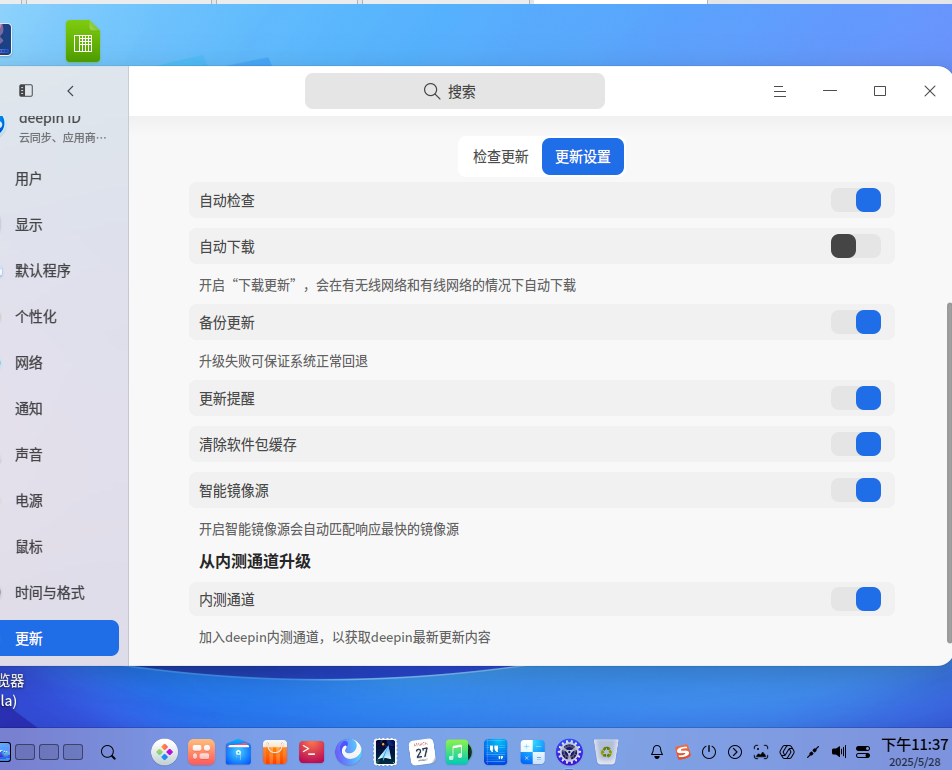Open 通知 settings in sidebar
Viewport: 952px width, 770px height.
tap(60, 409)
